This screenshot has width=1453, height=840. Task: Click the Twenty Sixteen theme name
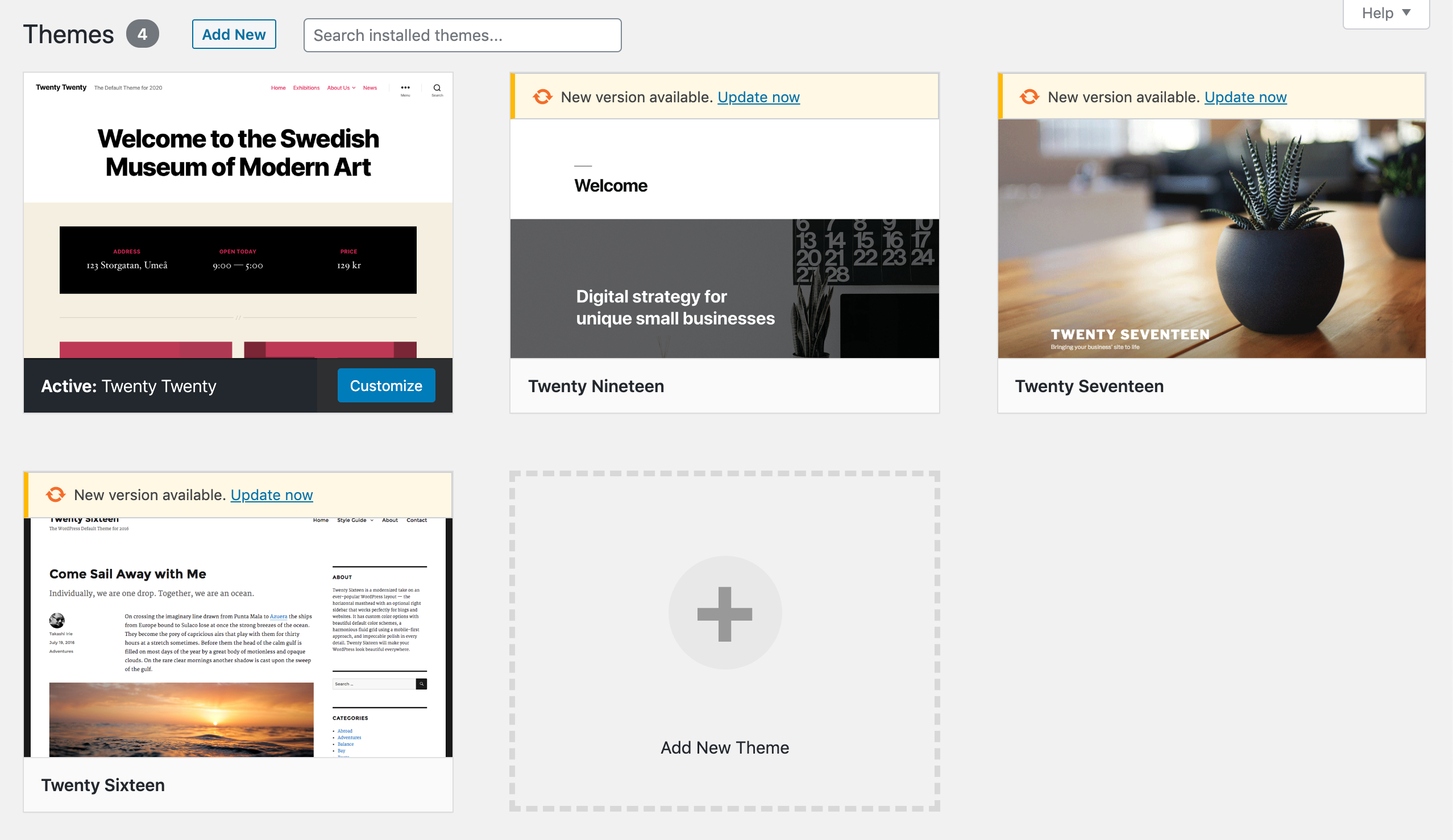[103, 785]
